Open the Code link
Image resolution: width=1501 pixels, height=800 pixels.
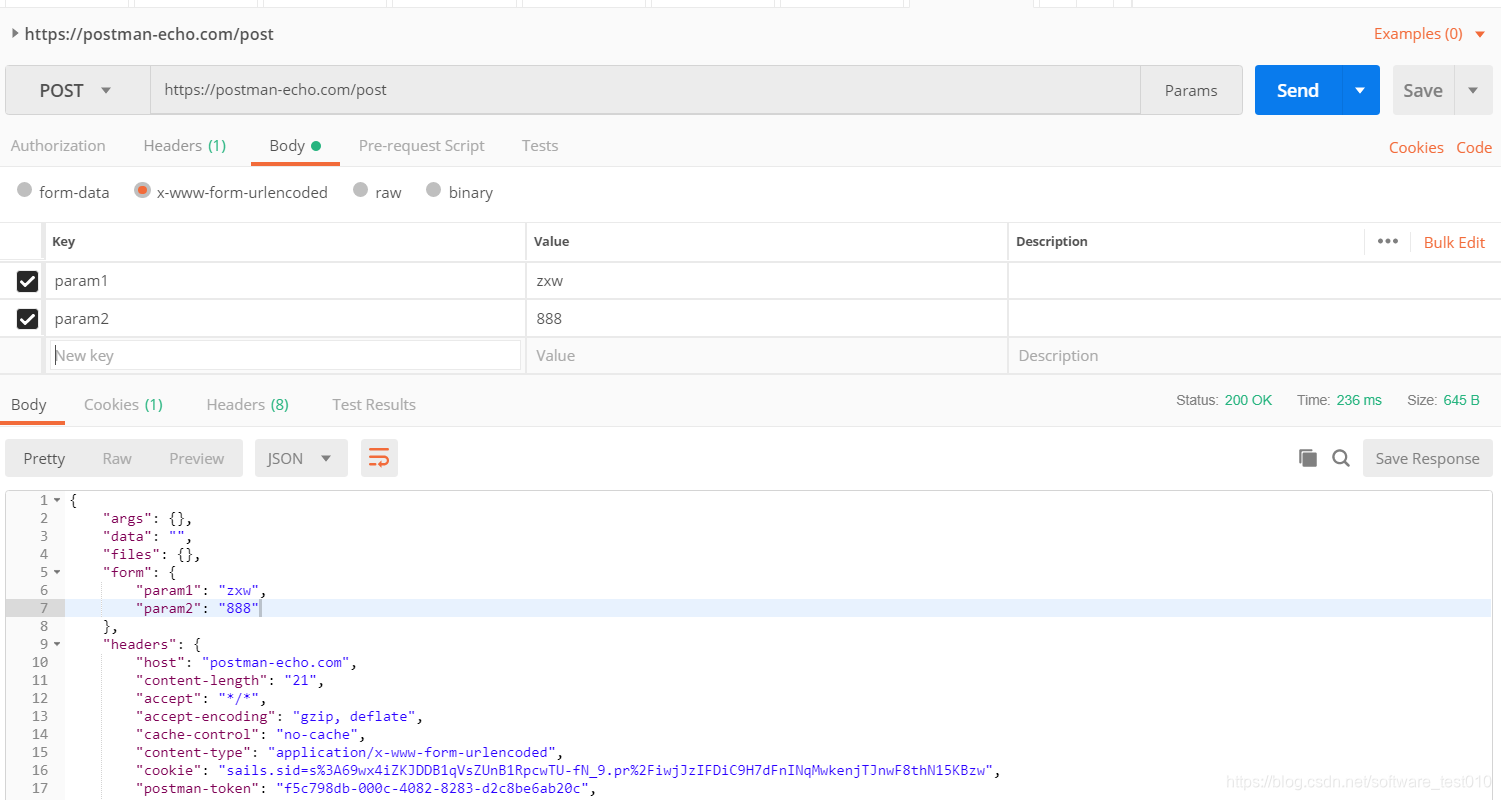coord(1474,147)
